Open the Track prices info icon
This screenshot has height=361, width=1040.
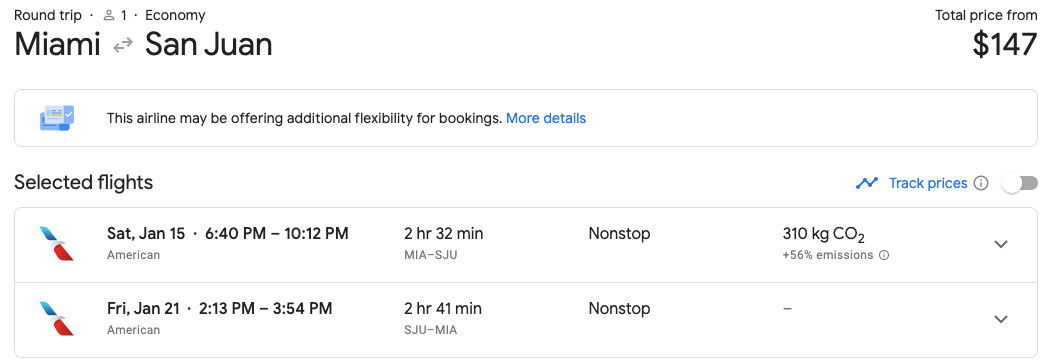click(981, 183)
